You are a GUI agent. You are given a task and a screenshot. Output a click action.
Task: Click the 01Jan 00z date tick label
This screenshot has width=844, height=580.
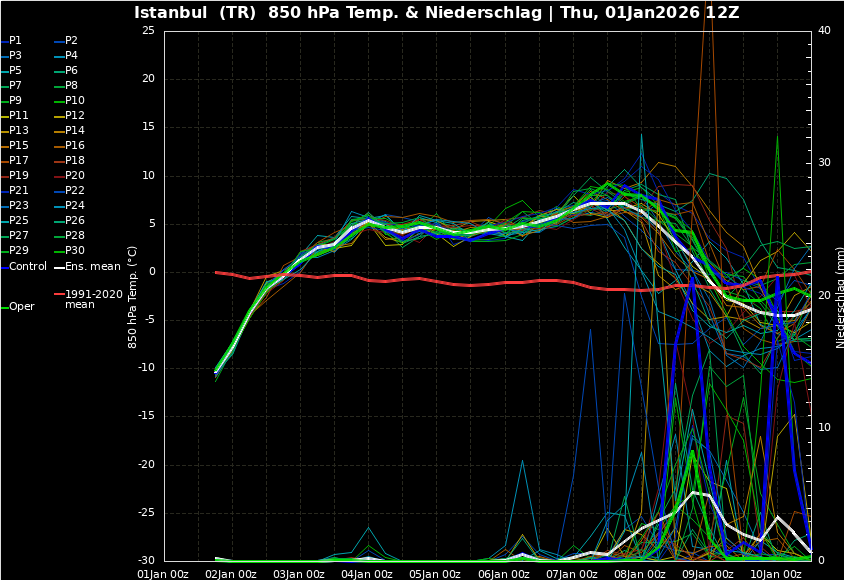click(x=163, y=574)
